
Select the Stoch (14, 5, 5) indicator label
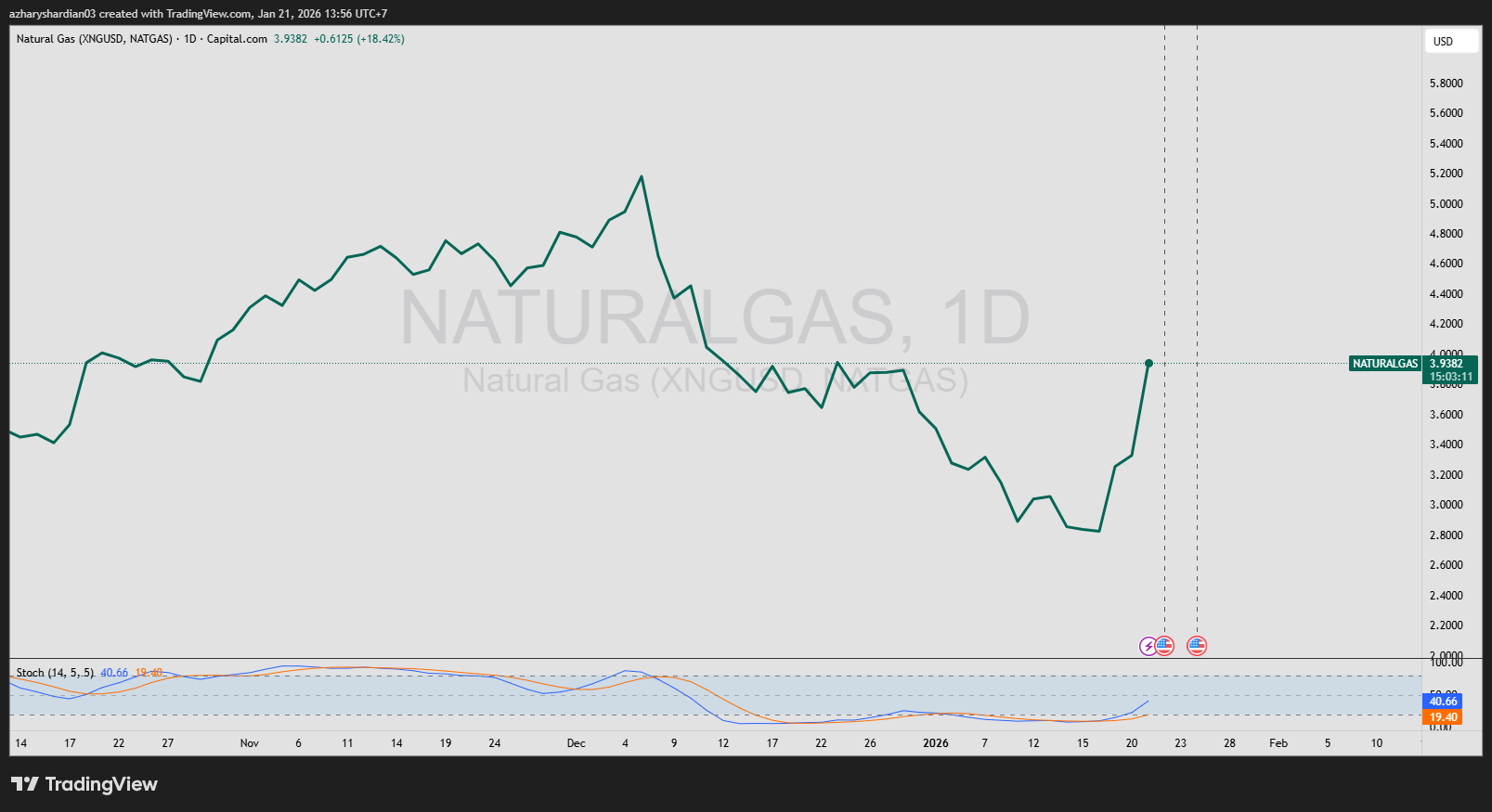click(55, 673)
